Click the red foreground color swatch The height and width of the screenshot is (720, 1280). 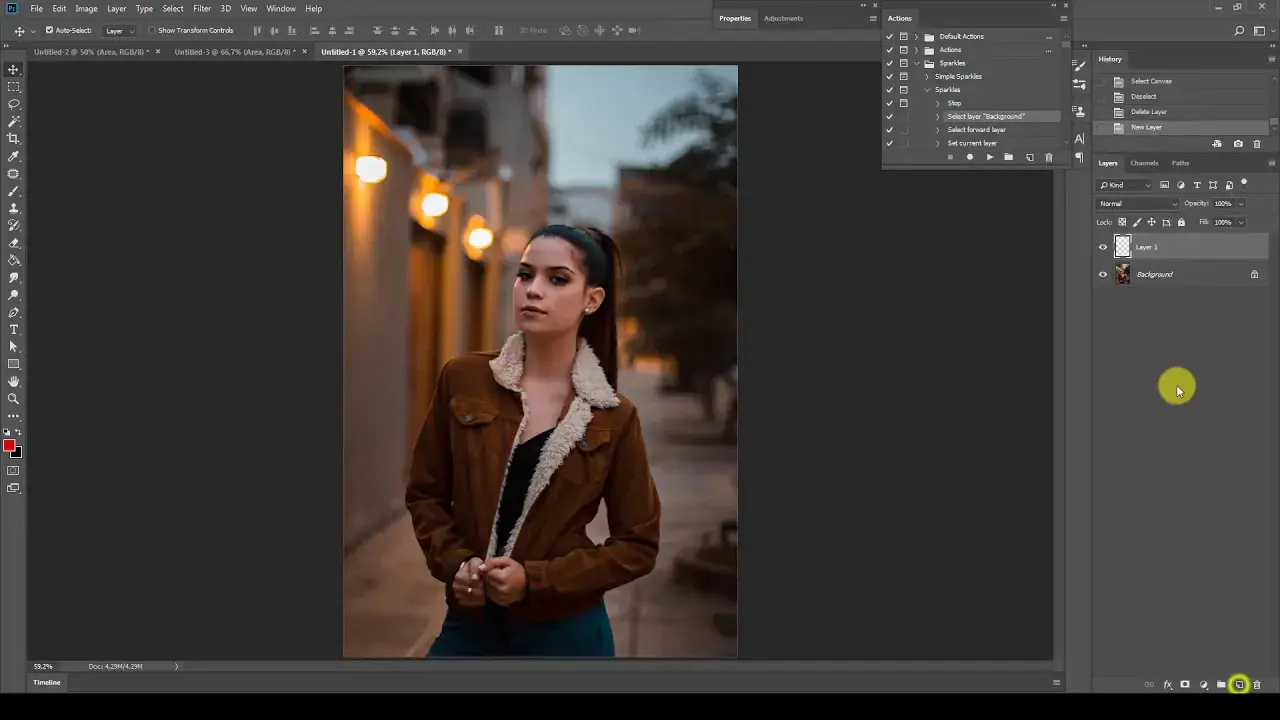(x=9, y=446)
